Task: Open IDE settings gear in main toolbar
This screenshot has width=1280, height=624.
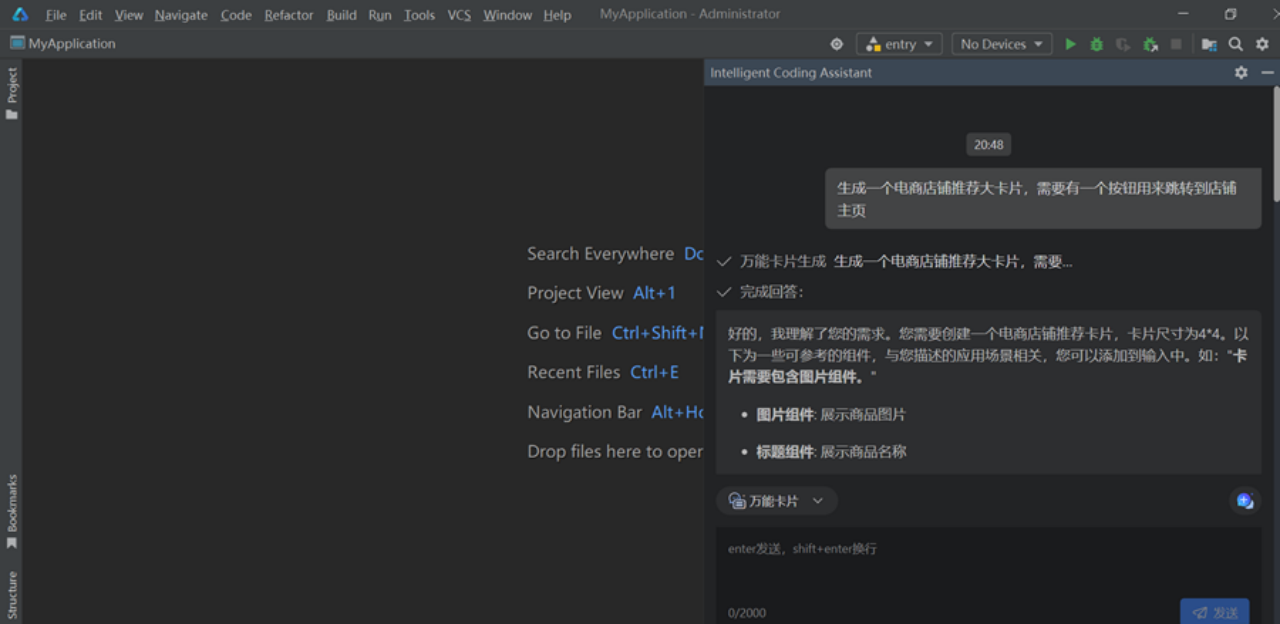Action: point(1262,44)
